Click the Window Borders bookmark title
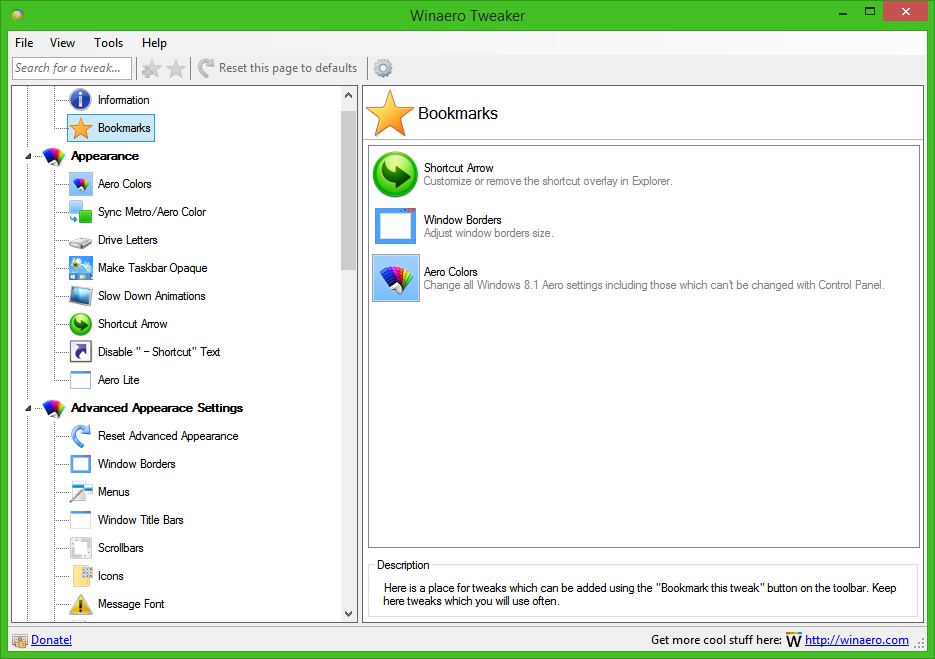 tap(463, 220)
